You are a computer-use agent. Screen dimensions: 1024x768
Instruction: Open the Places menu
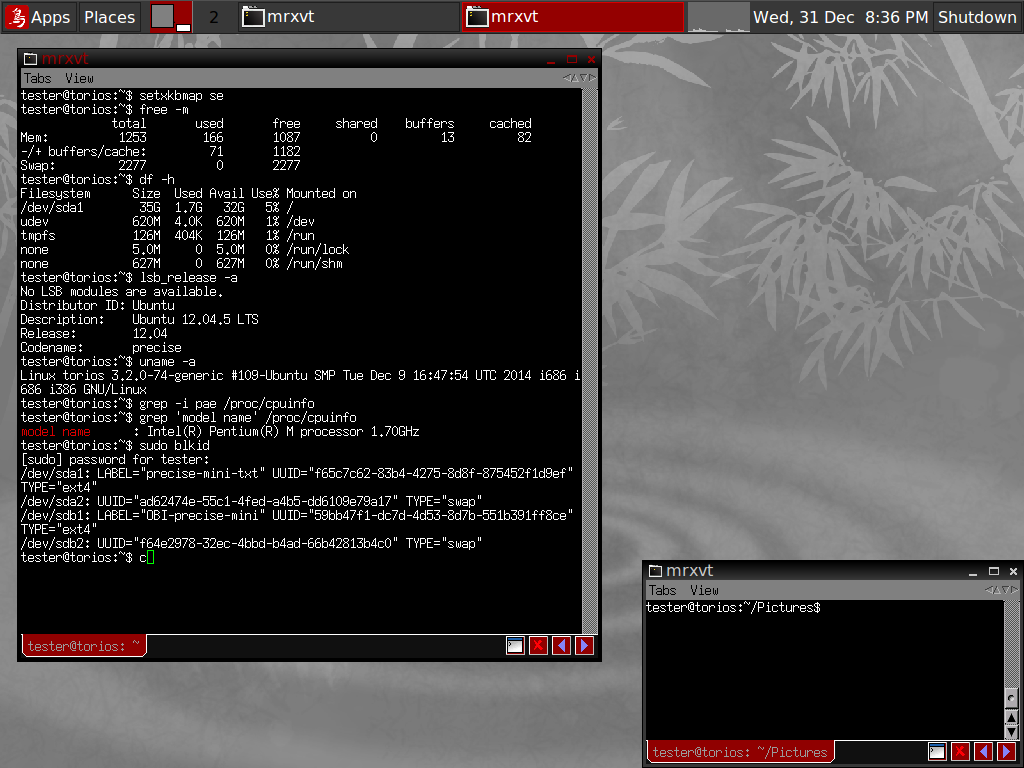[109, 17]
